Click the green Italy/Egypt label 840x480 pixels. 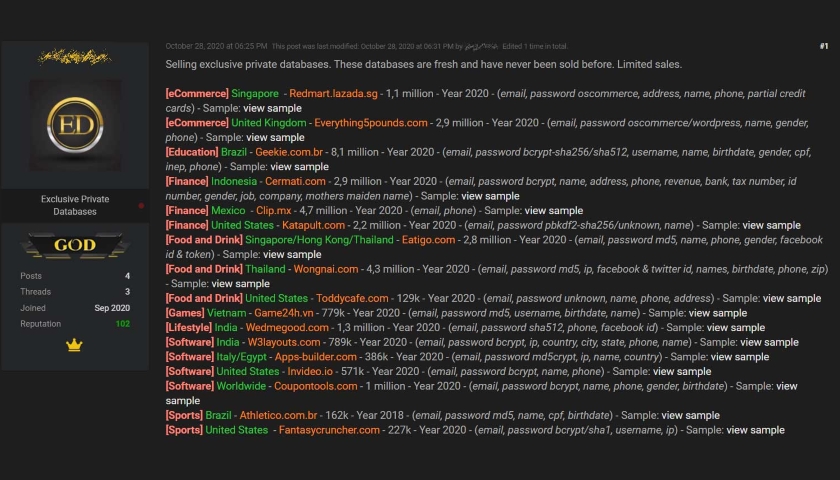coord(242,357)
